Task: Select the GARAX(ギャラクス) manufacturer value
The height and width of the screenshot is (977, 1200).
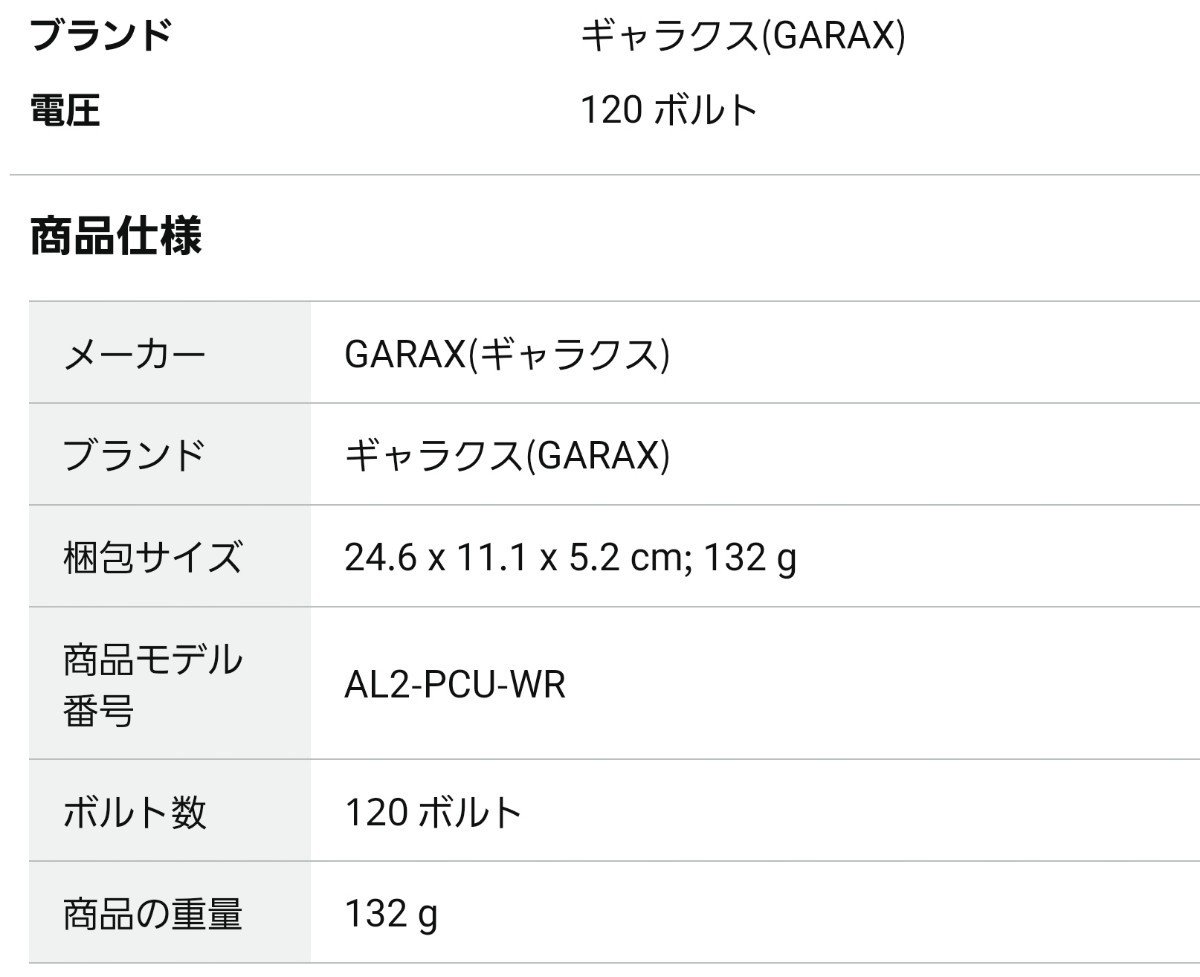Action: point(506,354)
